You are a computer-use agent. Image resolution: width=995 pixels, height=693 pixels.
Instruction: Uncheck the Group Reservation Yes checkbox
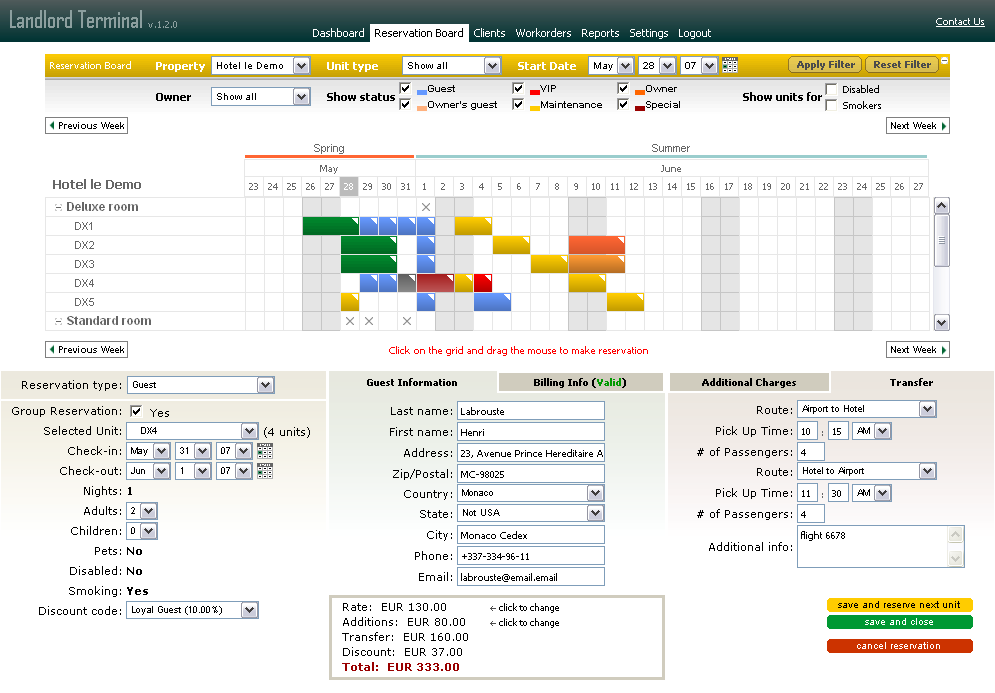click(137, 411)
